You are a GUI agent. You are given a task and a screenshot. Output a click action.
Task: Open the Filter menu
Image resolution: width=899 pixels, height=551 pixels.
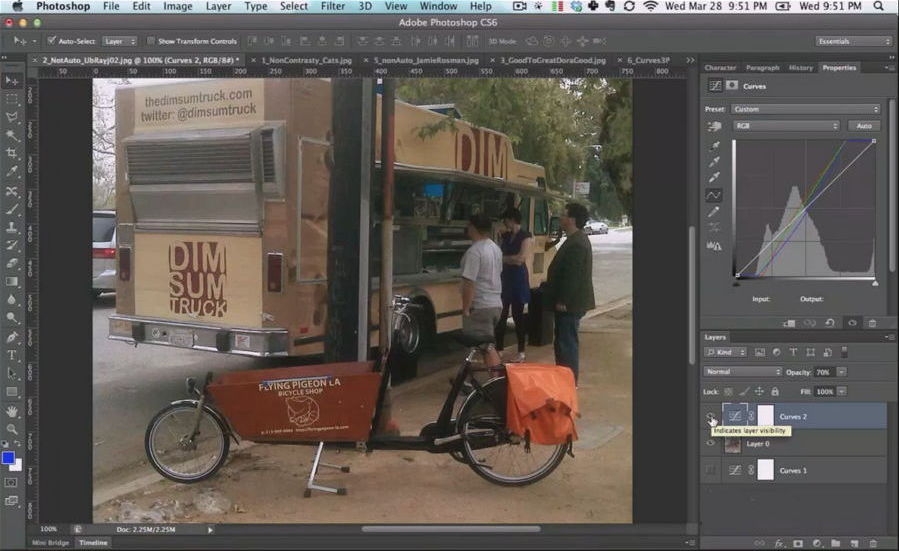coord(333,6)
